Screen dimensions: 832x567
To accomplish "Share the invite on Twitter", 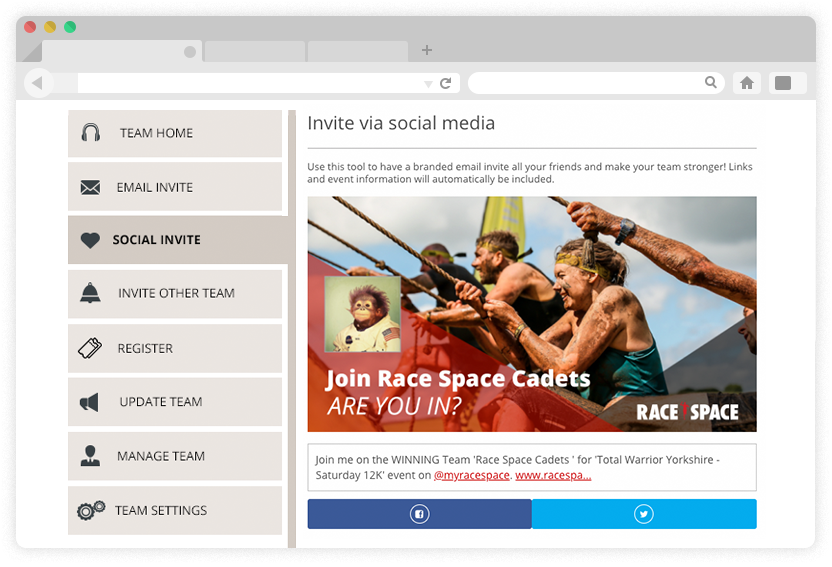I will tap(644, 514).
